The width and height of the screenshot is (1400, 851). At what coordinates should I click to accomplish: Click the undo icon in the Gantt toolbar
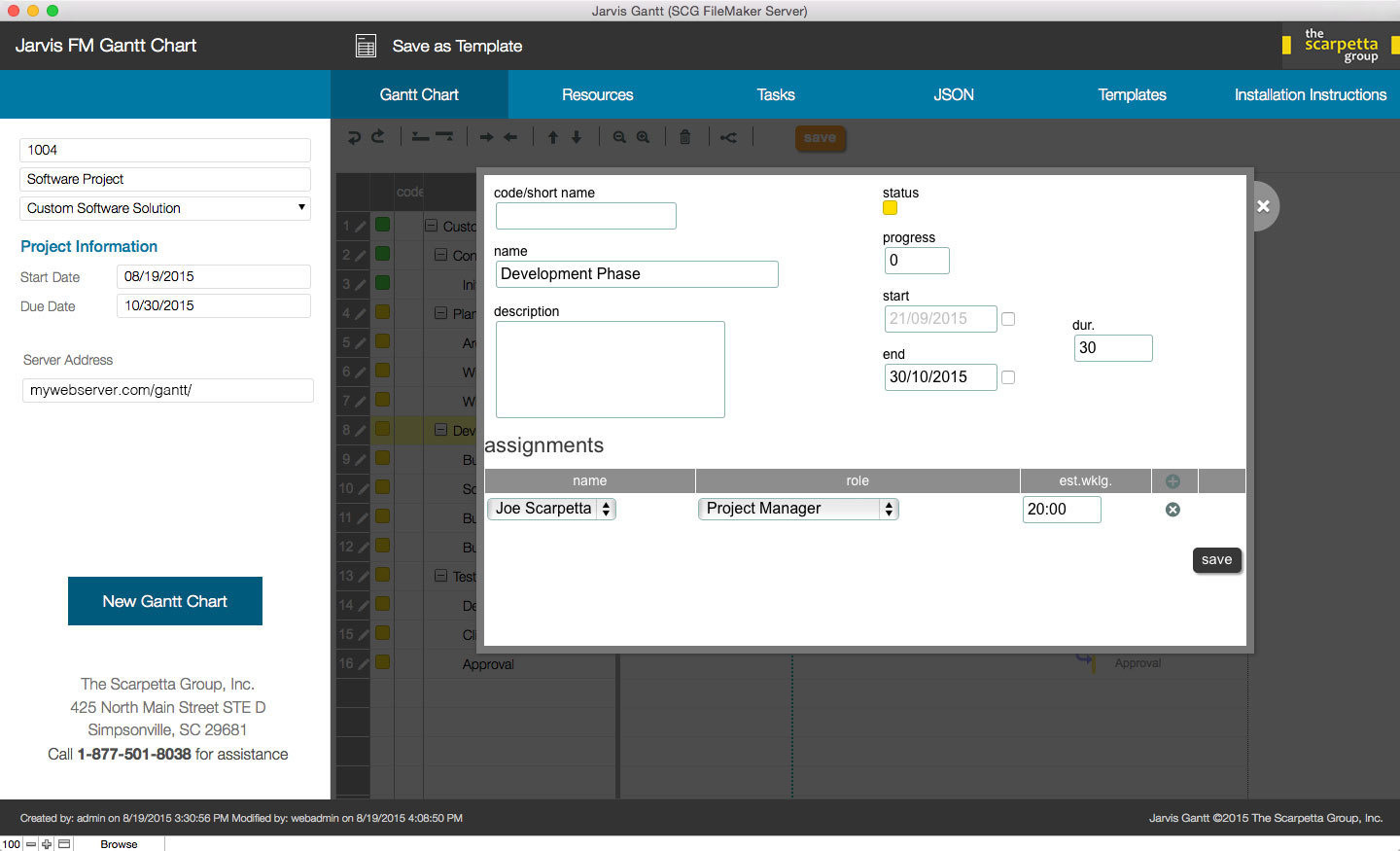click(x=354, y=137)
